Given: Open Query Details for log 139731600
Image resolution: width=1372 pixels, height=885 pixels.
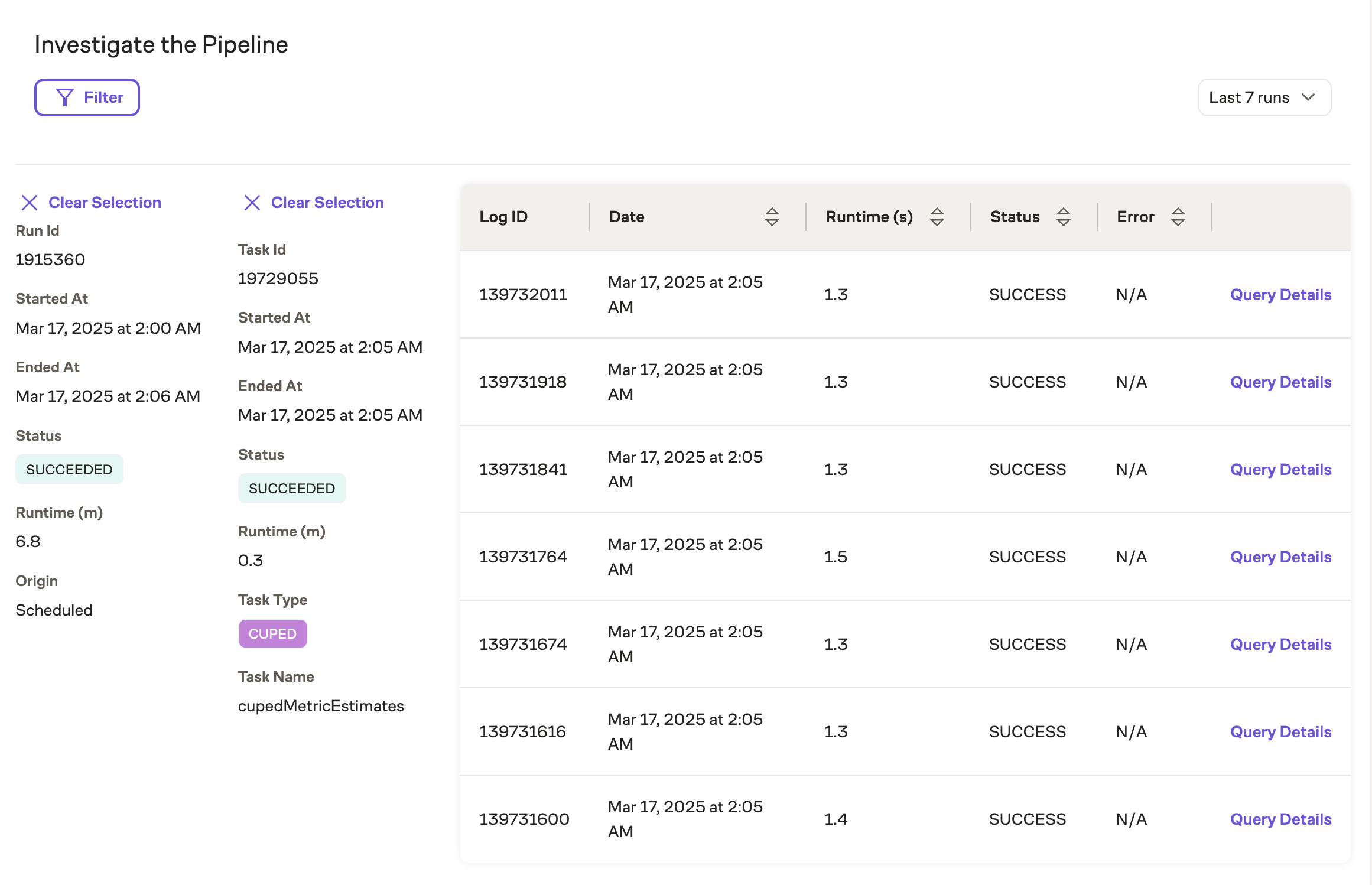Looking at the screenshot, I should (1281, 819).
